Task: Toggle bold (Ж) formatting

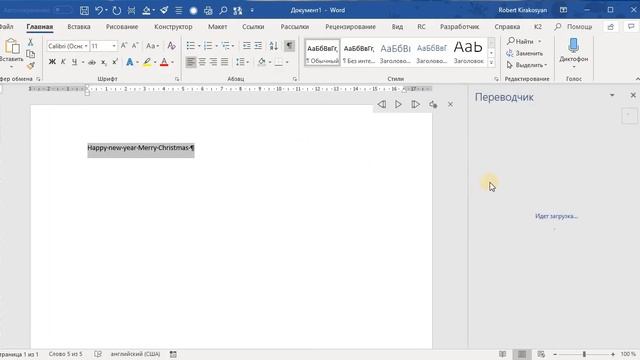Action: [x=52, y=62]
